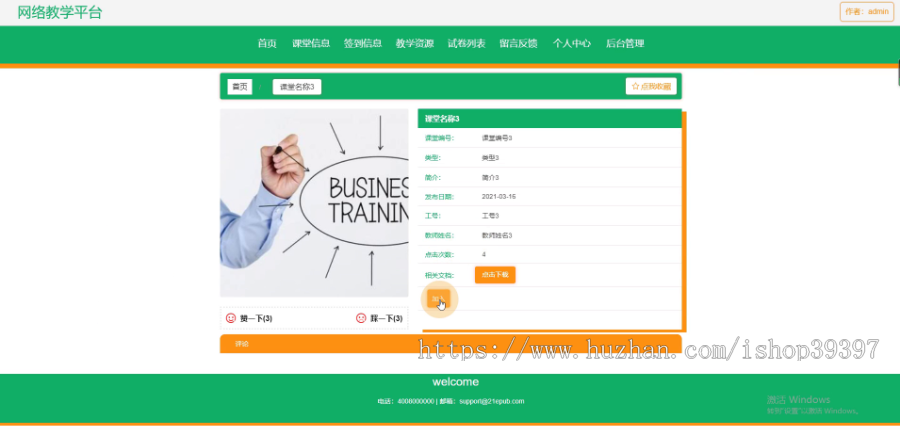Click the 类型3 value
900x436 pixels.
point(490,158)
